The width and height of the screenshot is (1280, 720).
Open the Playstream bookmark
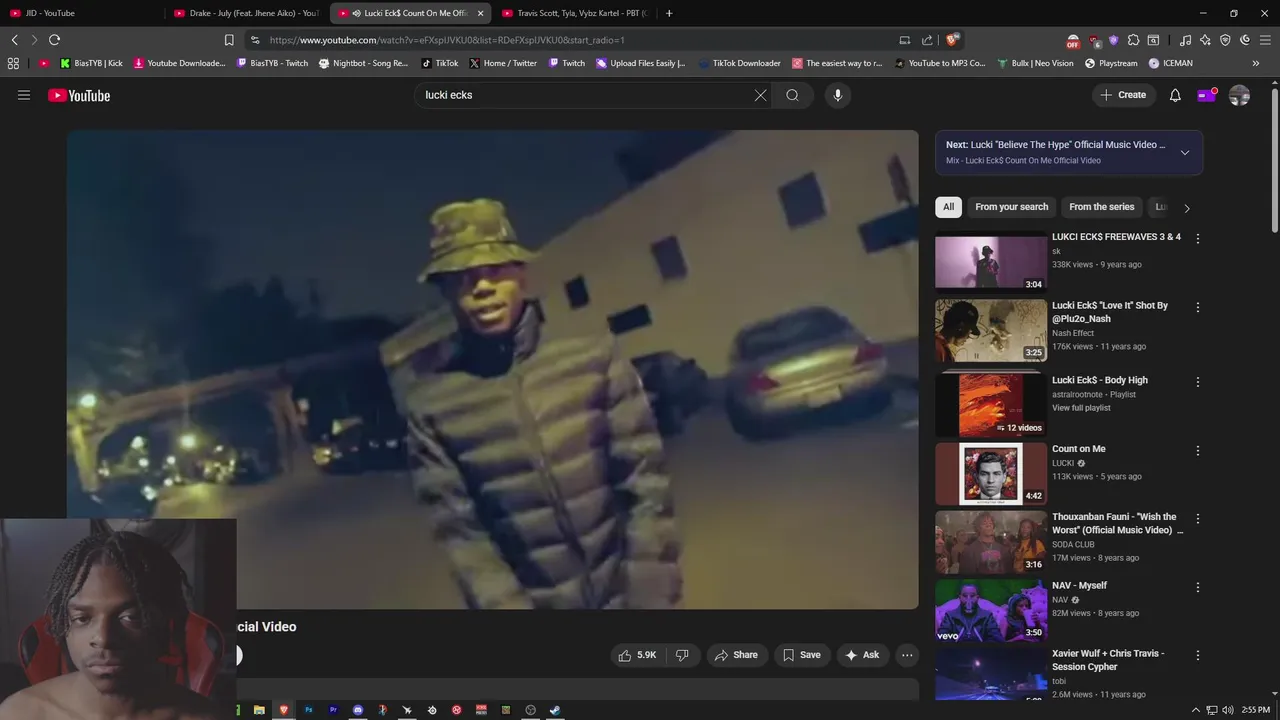click(1111, 63)
